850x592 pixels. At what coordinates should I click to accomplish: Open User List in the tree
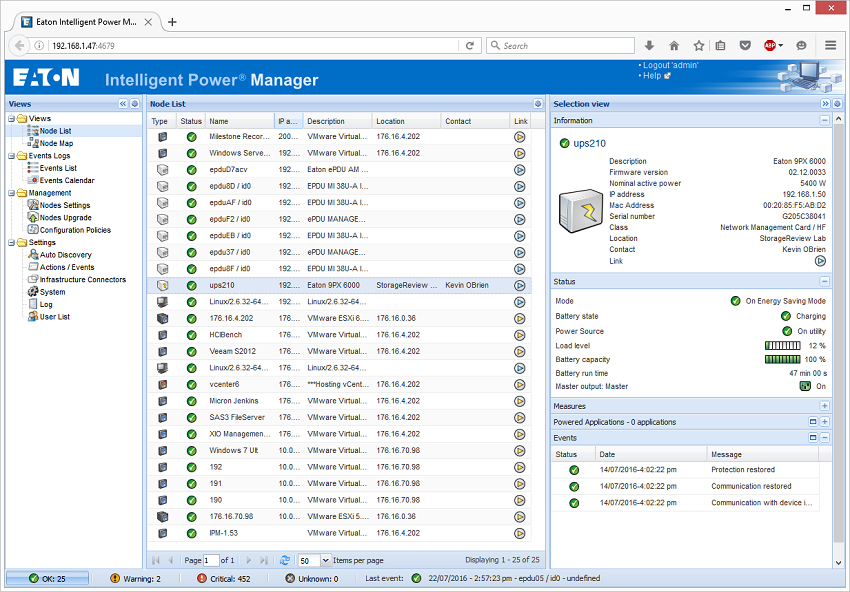(x=55, y=317)
